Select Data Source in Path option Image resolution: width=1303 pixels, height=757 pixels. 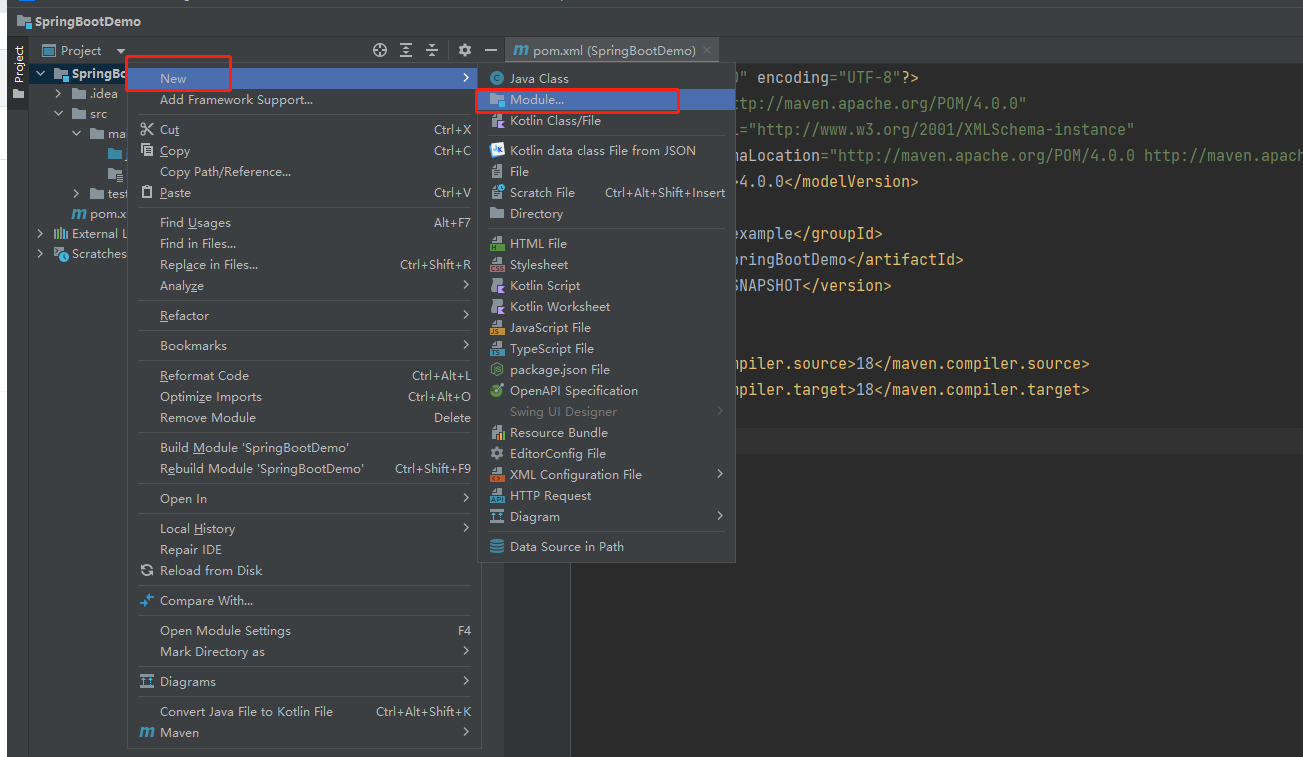tap(566, 547)
